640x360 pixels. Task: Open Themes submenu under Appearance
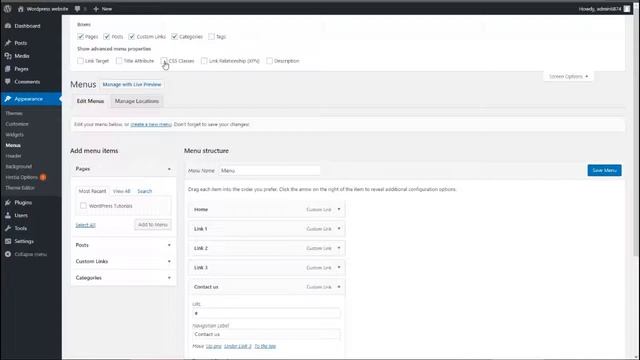tap(14, 113)
